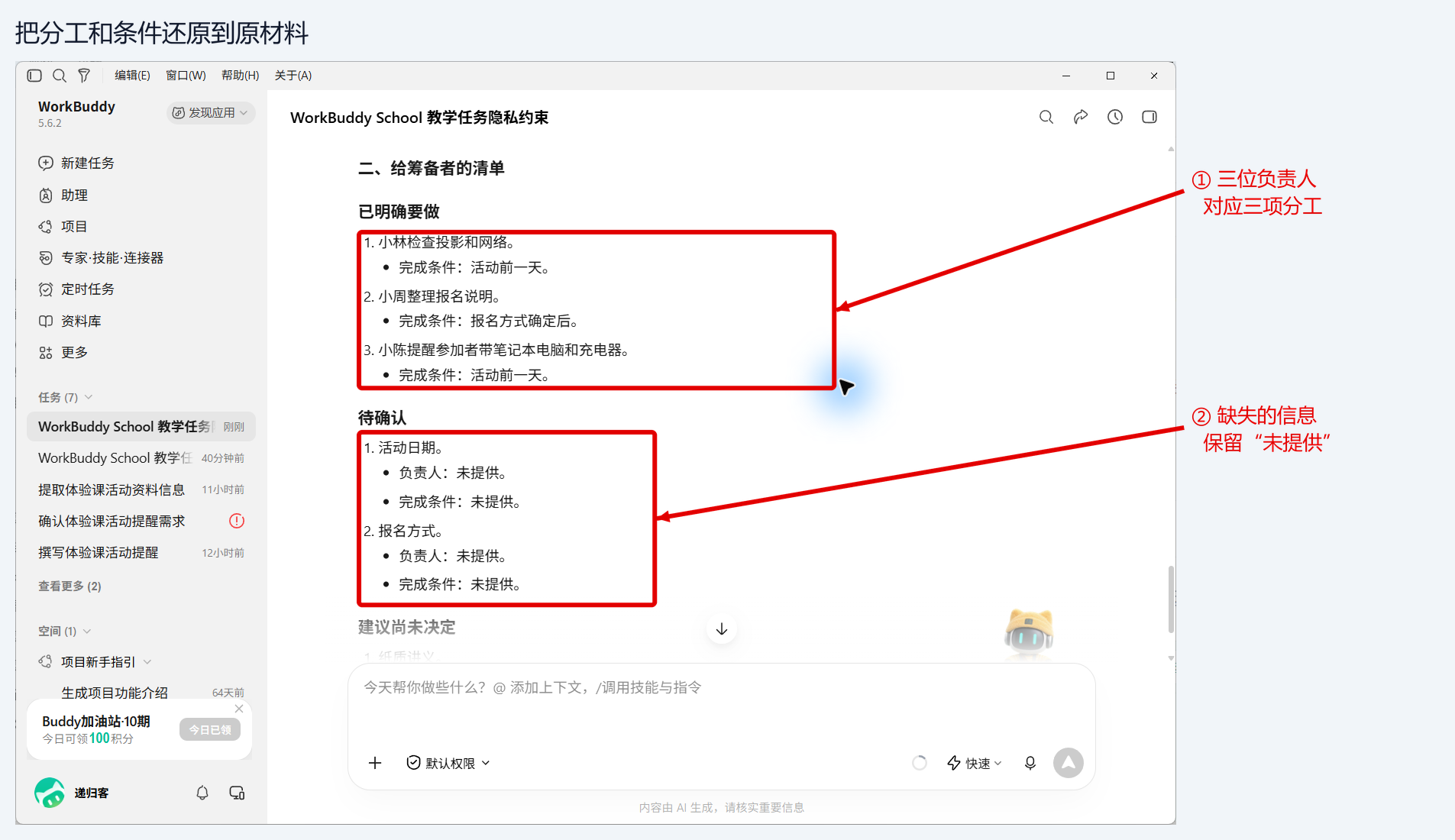Open task 提取体验课活动资料信息
The image size is (1455, 840).
141,490
